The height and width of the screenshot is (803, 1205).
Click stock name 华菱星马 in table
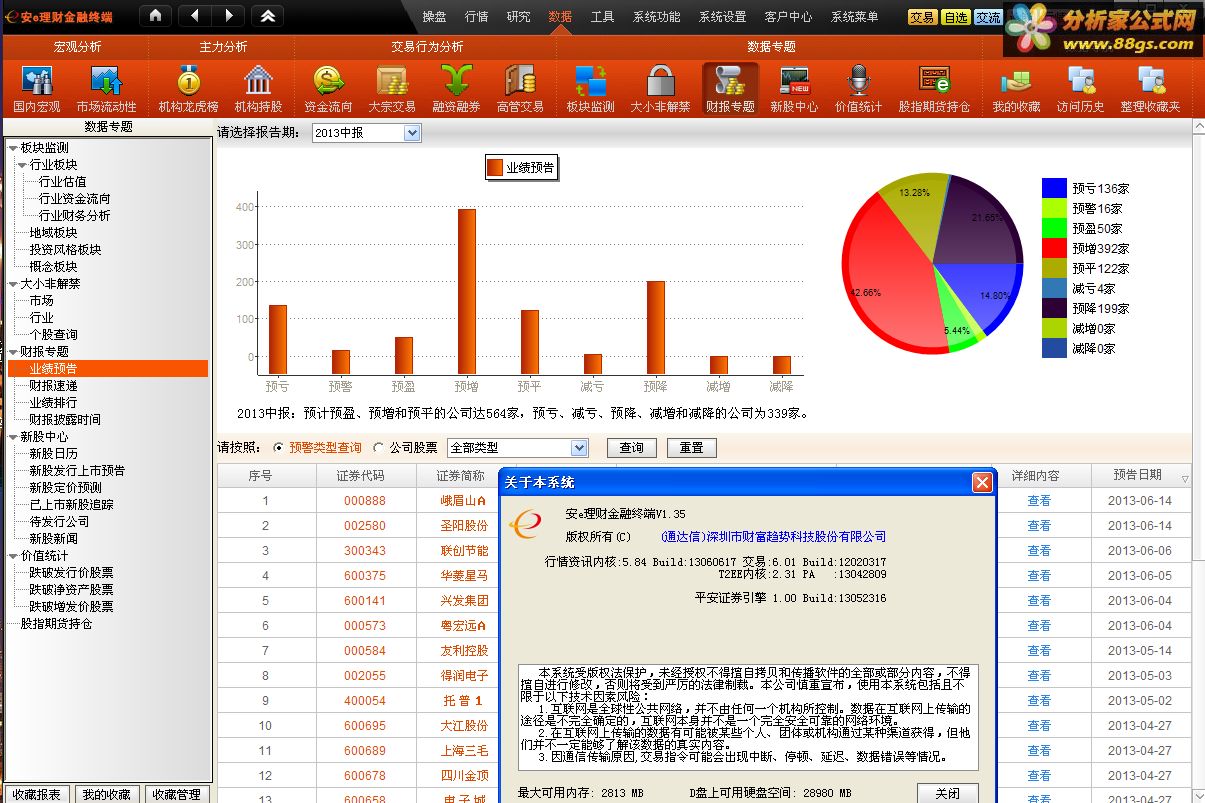464,576
